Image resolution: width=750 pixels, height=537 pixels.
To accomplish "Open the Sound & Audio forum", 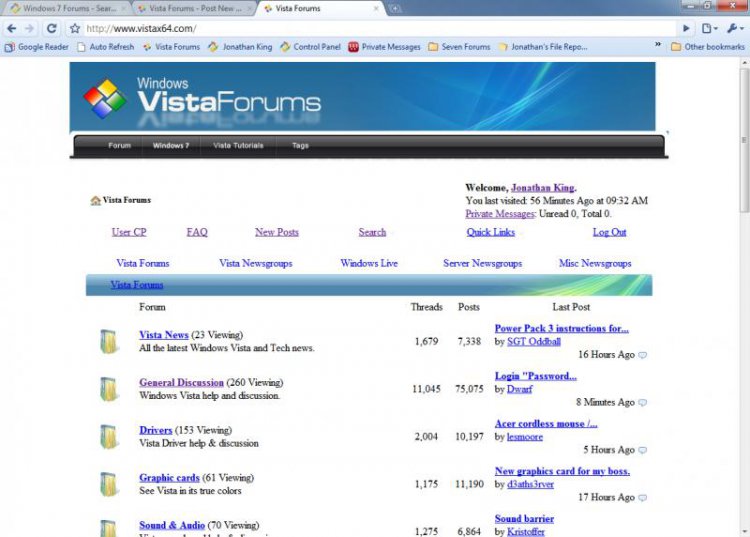I will (172, 525).
